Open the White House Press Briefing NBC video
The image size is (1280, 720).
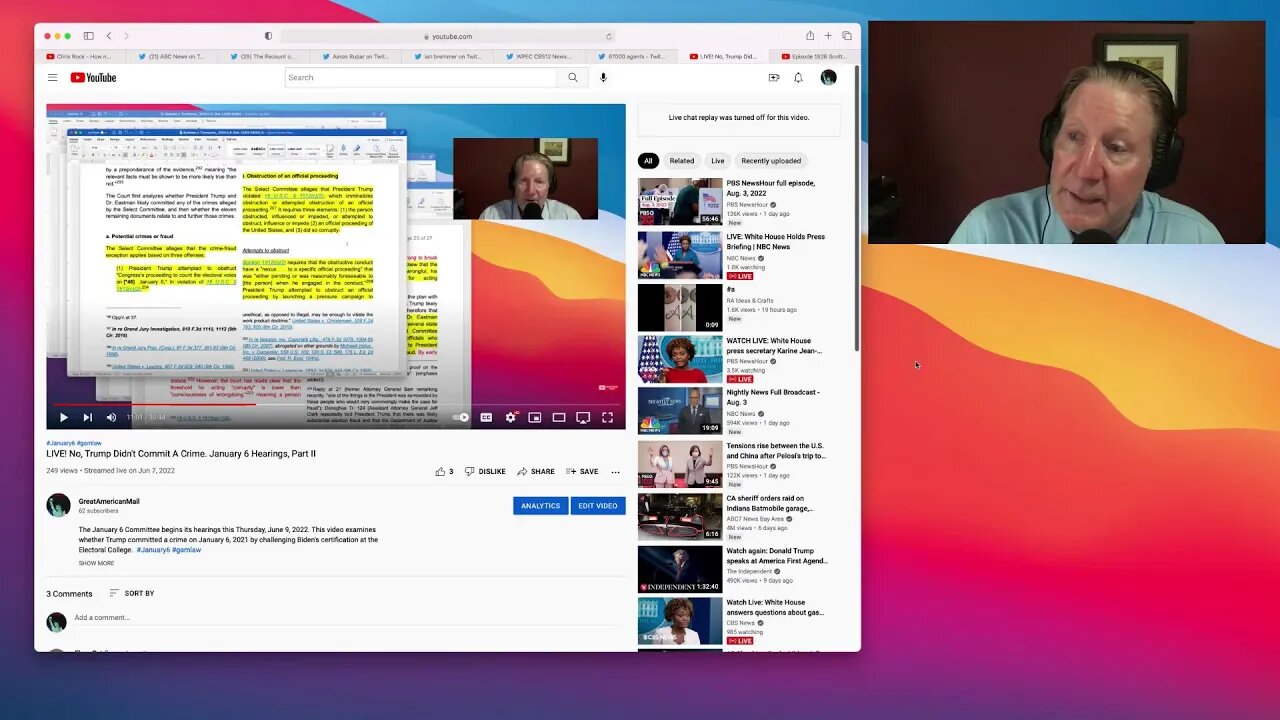click(775, 241)
